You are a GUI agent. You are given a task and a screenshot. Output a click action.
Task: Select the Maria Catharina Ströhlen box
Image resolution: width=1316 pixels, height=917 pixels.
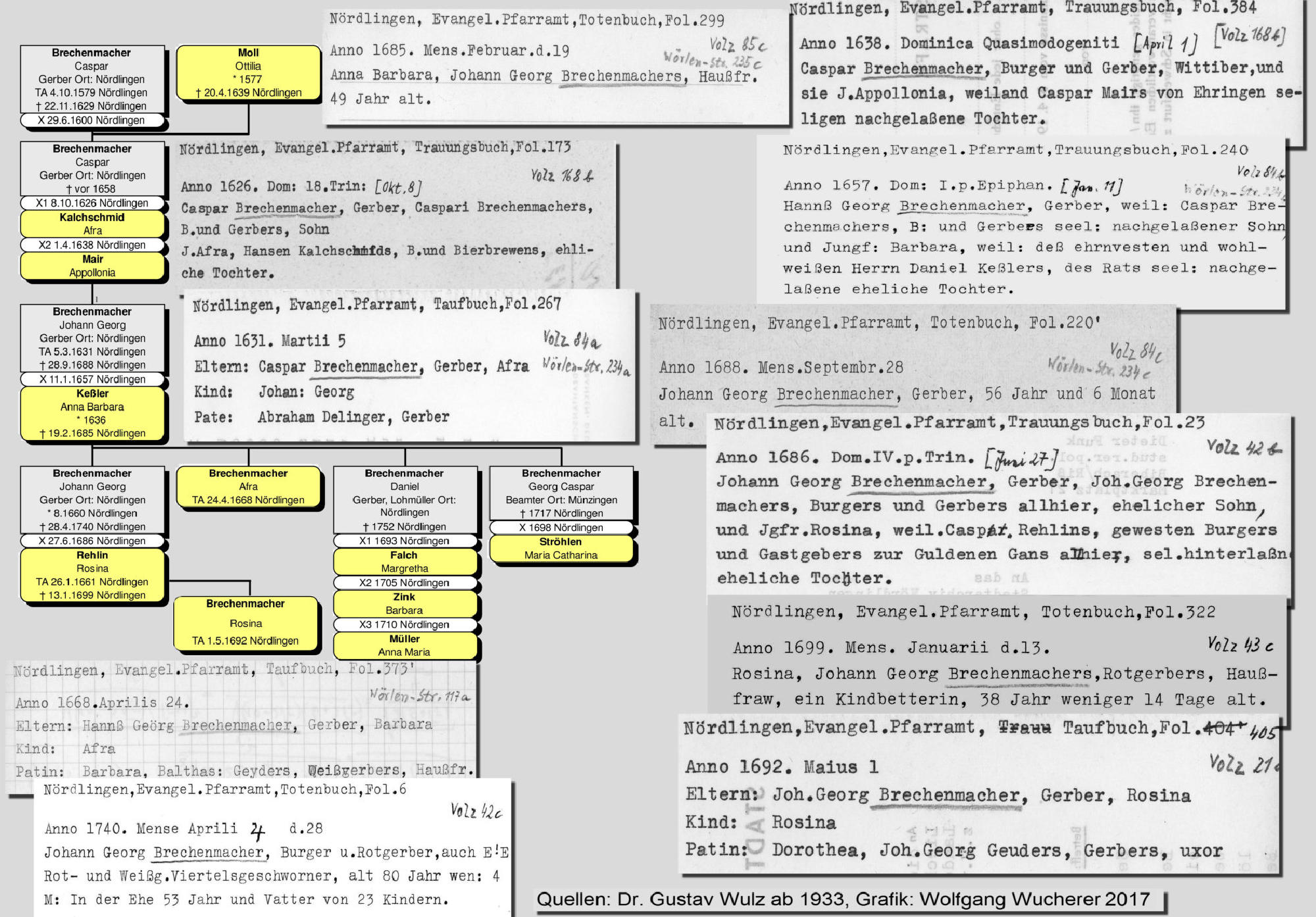[x=561, y=549]
